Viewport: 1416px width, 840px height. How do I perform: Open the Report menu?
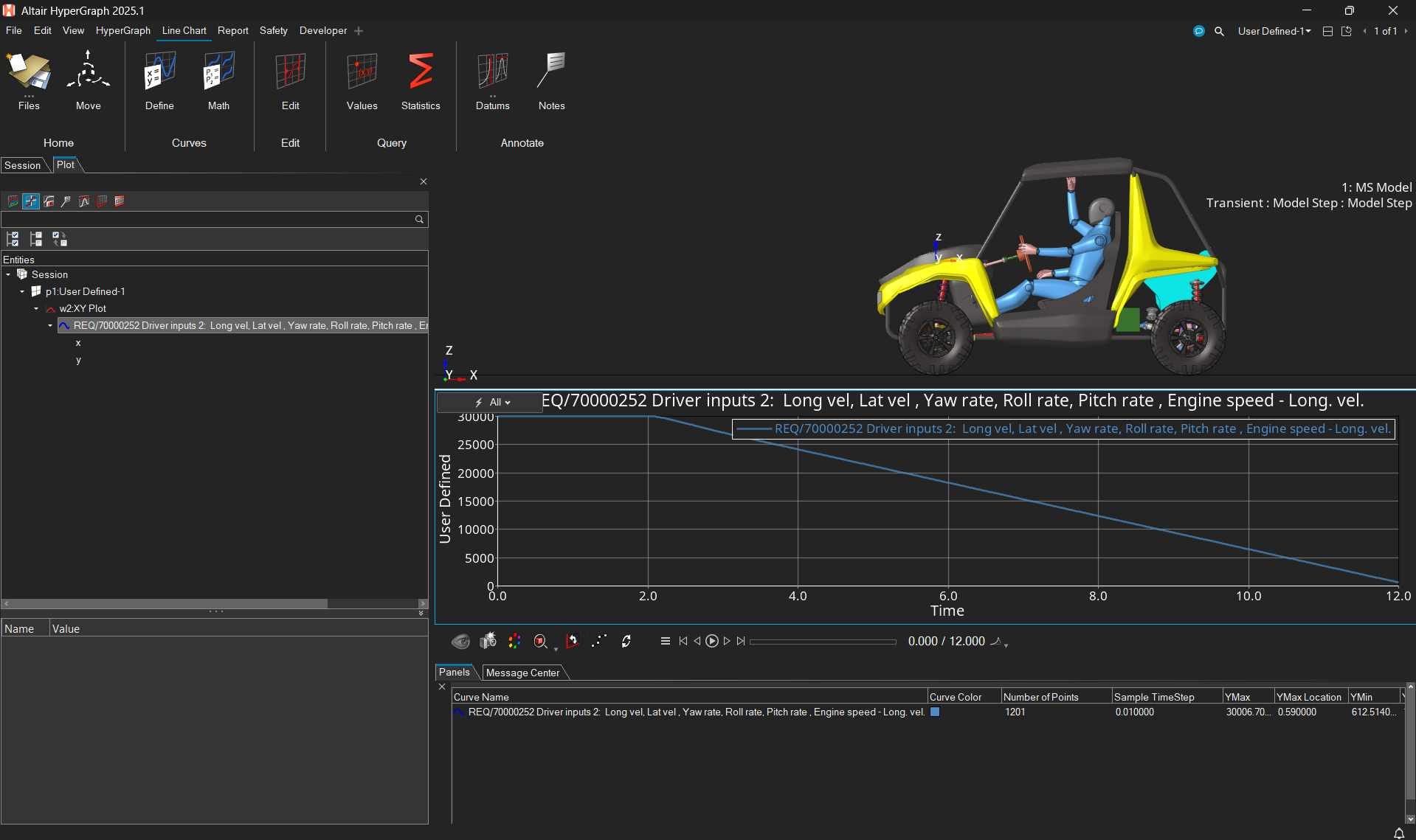[x=232, y=31]
